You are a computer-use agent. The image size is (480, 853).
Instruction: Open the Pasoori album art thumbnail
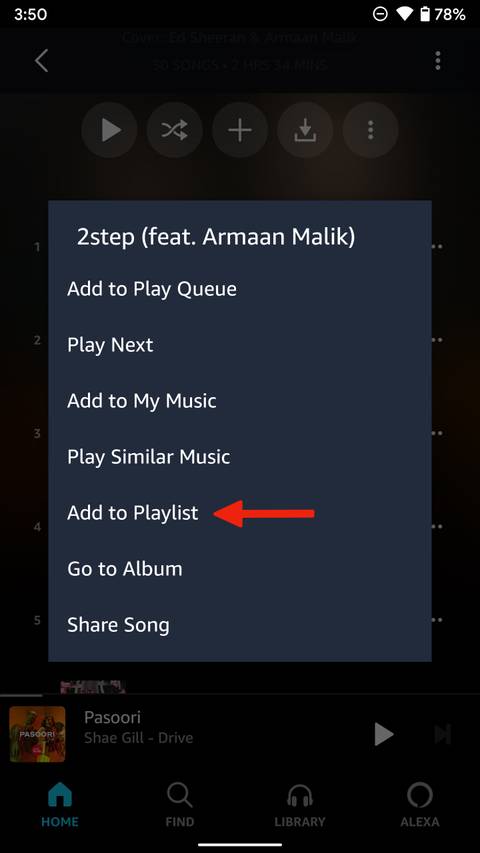pos(38,734)
